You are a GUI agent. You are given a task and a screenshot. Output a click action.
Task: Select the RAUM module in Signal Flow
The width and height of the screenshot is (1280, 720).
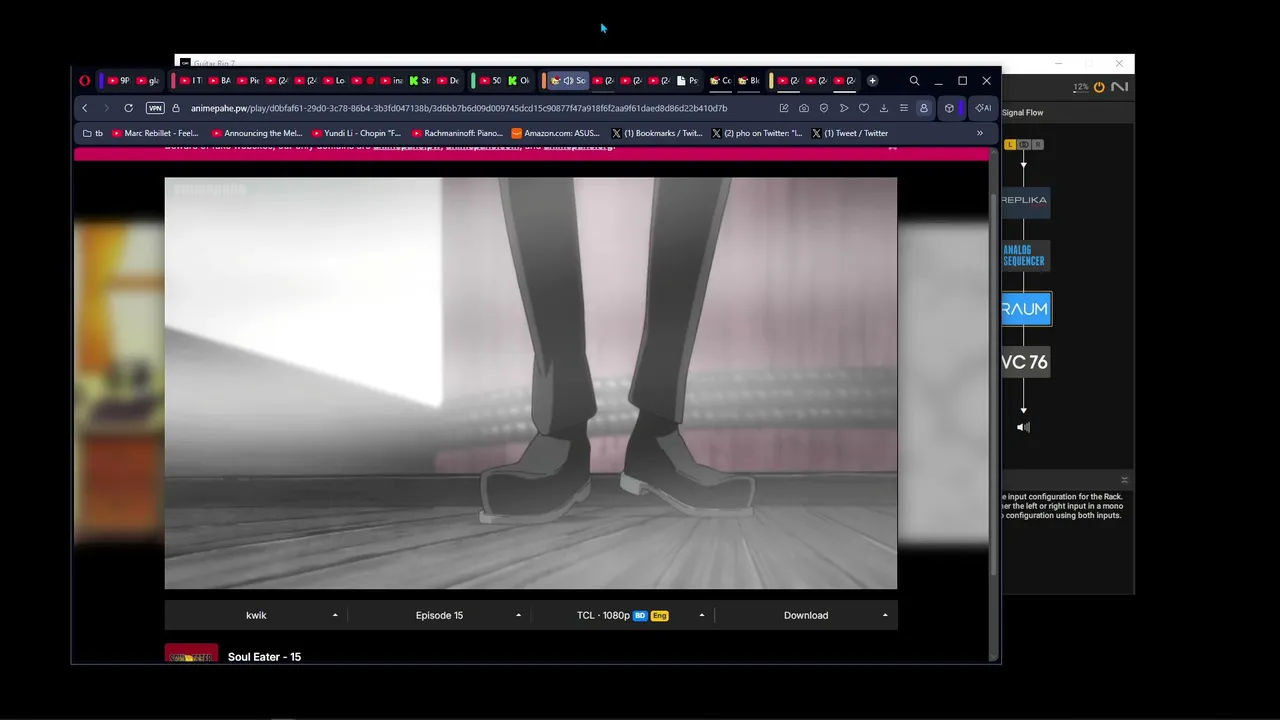tap(1026, 309)
